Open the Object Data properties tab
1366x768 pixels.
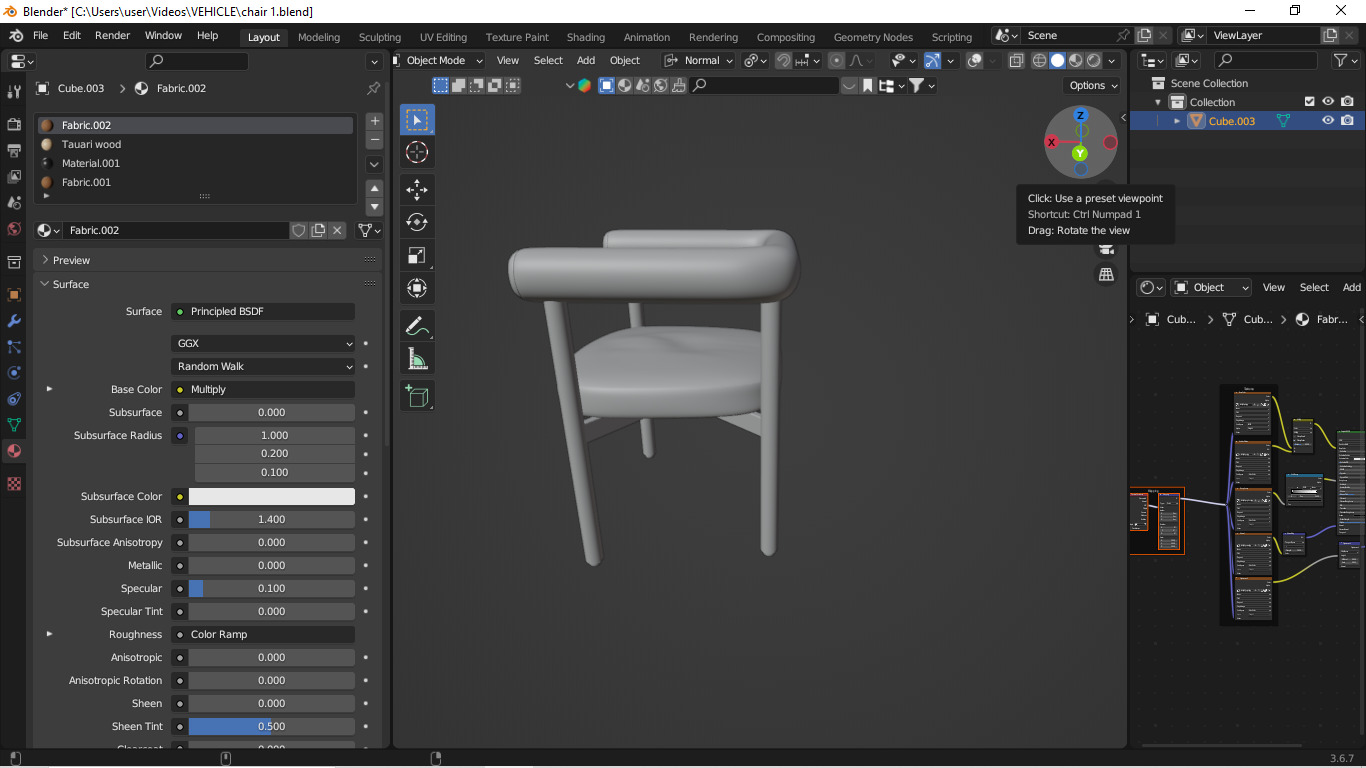pos(14,425)
